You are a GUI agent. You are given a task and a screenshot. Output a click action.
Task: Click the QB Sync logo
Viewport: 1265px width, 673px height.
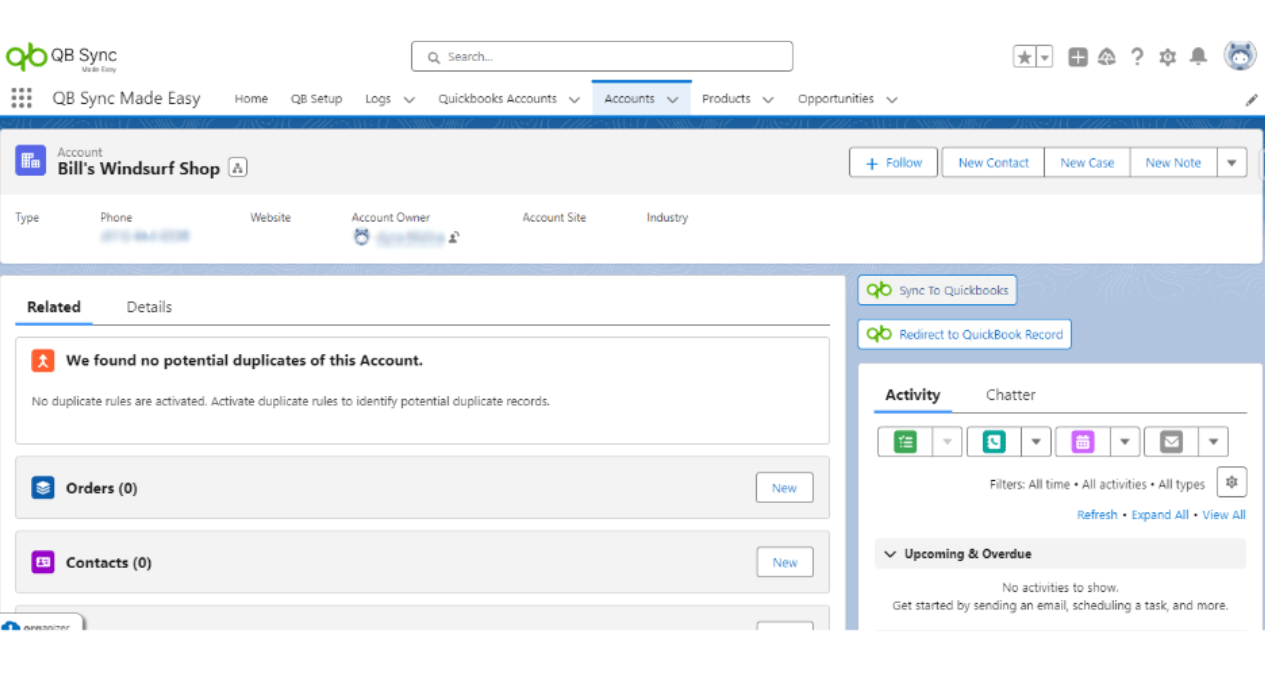[61, 58]
